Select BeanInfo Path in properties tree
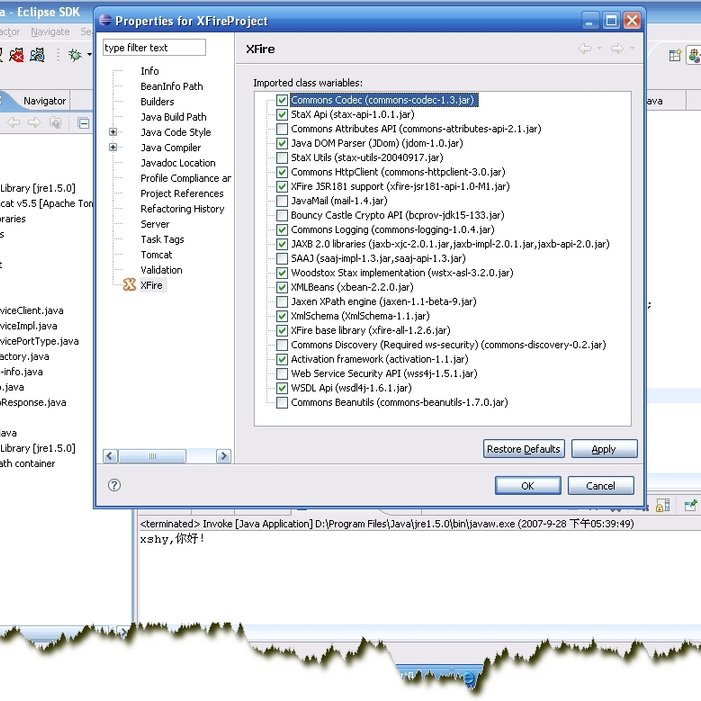The width and height of the screenshot is (701, 701). coord(172,86)
